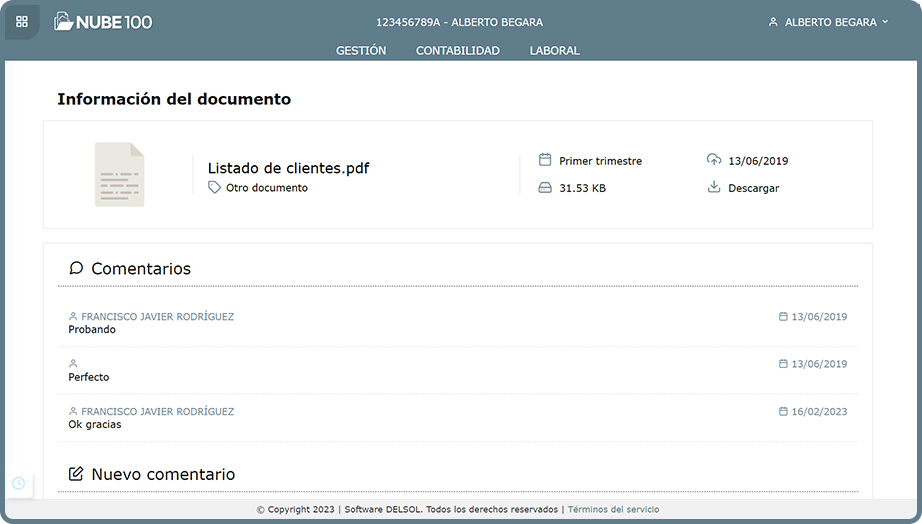Click the Probando comment by Francisco Javier Rodríguez
Viewport: 922px width, 524px height.
point(92,330)
